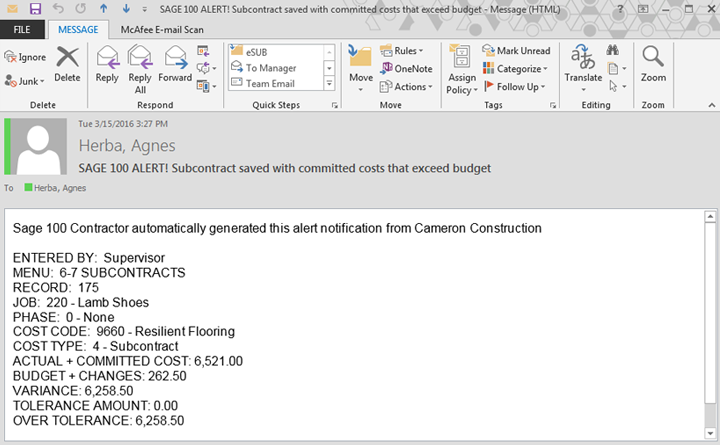Open the FILE tab
The height and width of the screenshot is (445, 720).
point(22,29)
